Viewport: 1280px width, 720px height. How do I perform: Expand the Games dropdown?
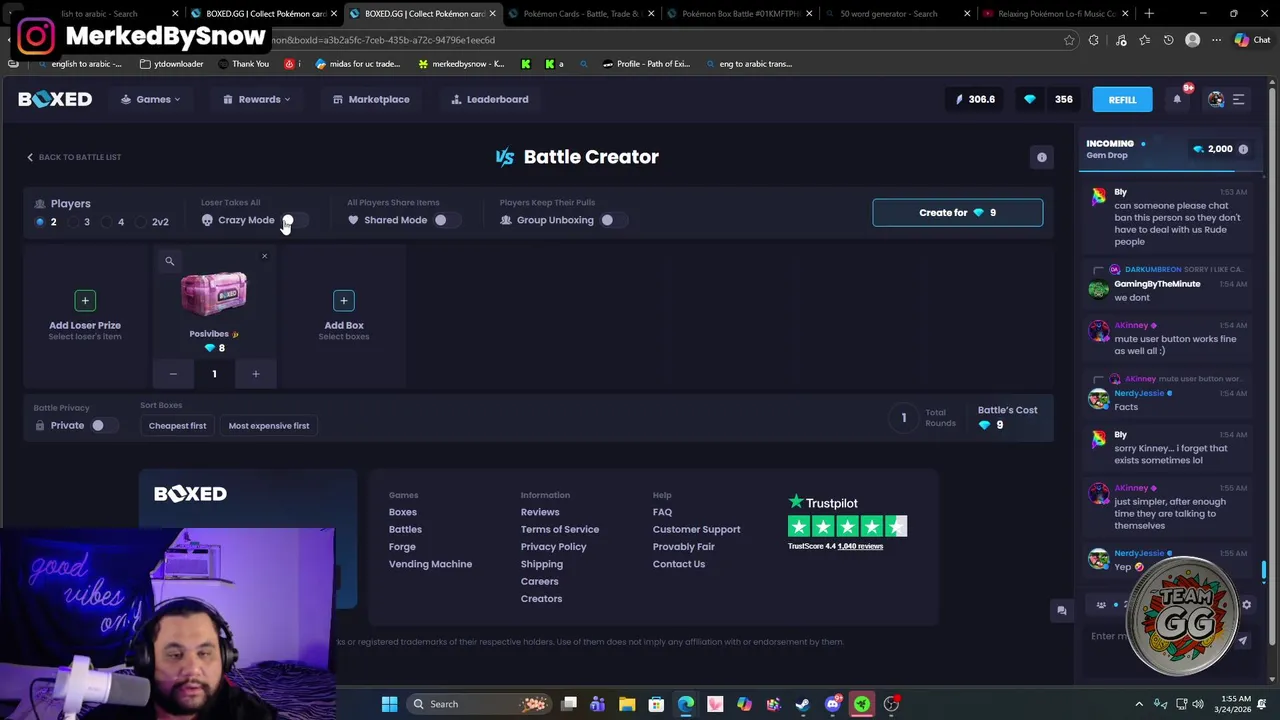pos(151,99)
